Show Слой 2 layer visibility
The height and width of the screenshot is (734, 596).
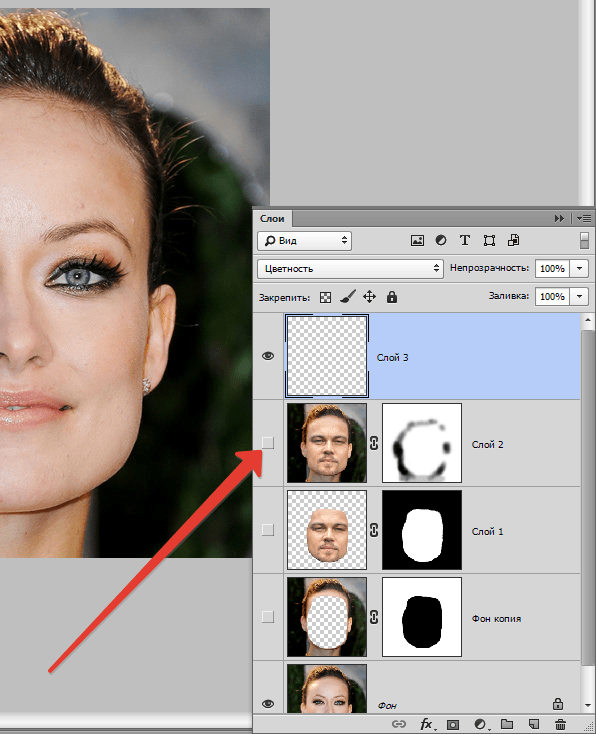coord(268,443)
